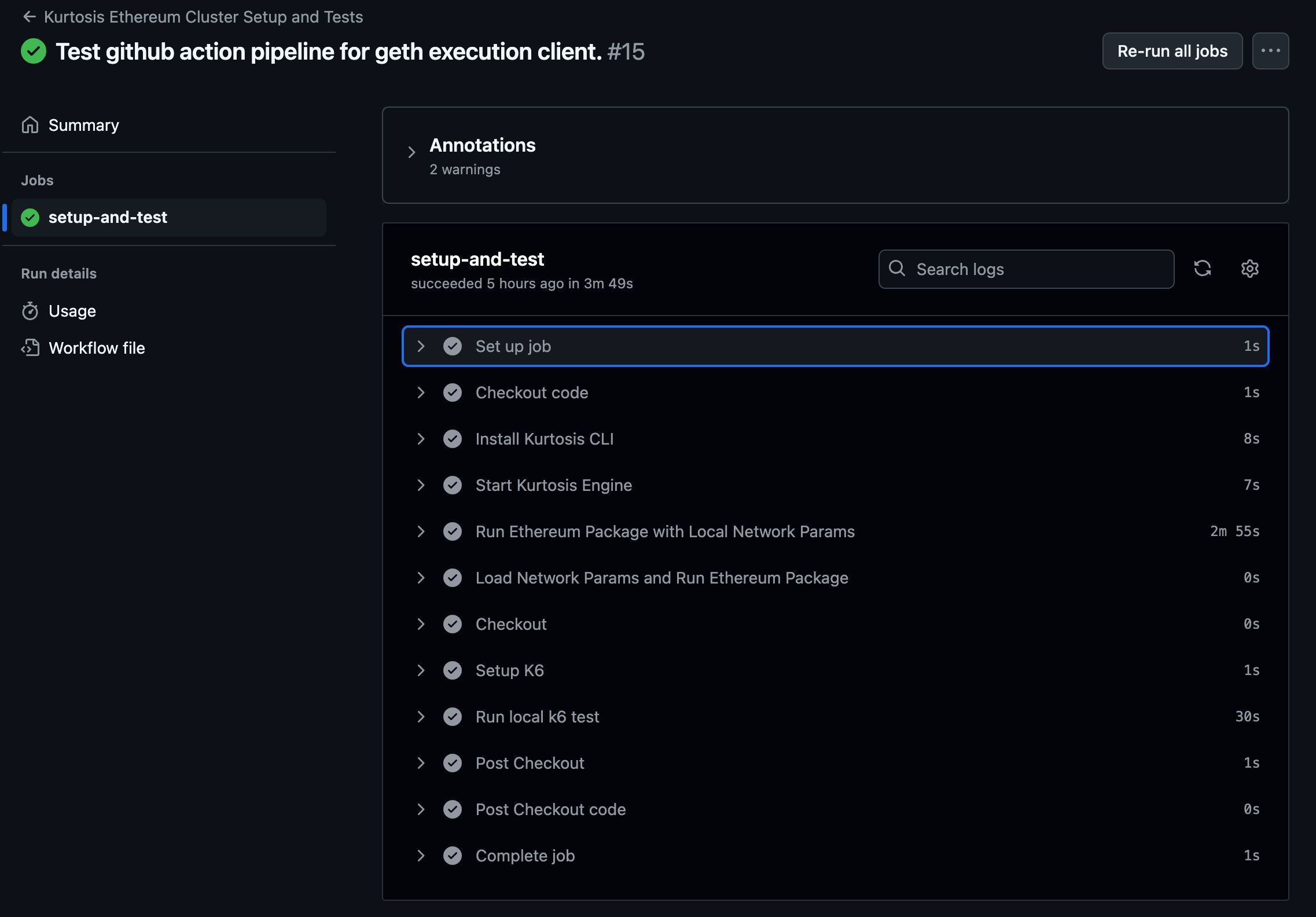Image resolution: width=1316 pixels, height=917 pixels.
Task: Click the check icon of Run local k6 test
Action: click(453, 717)
